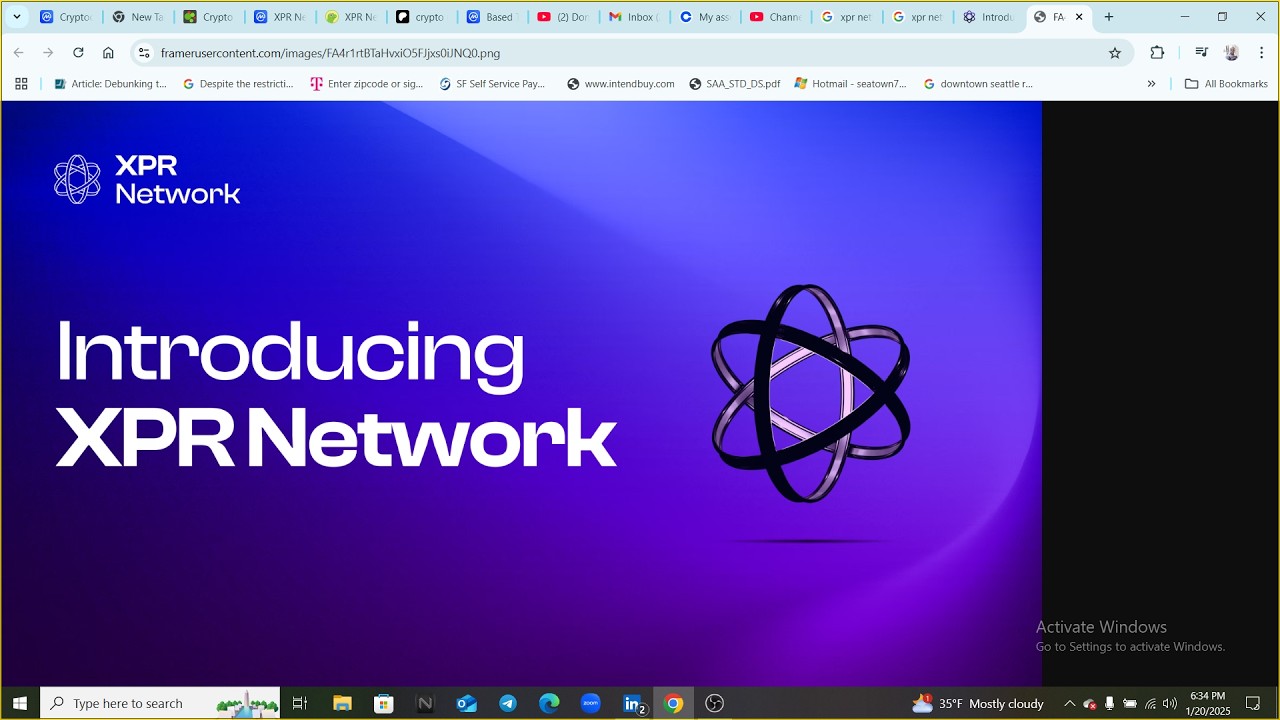
Task: Open Hotmail - seatown7... bookmark
Action: [851, 84]
